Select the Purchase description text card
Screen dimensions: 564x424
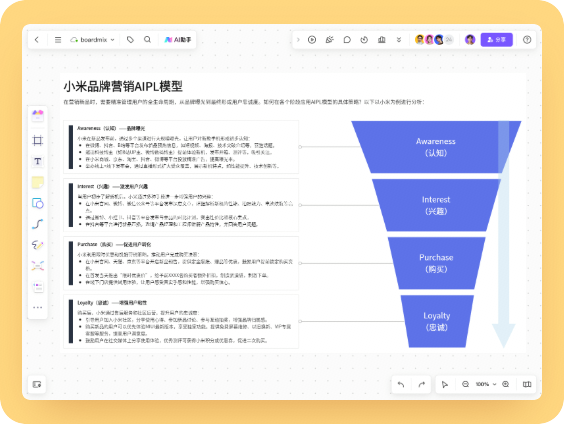click(x=181, y=263)
